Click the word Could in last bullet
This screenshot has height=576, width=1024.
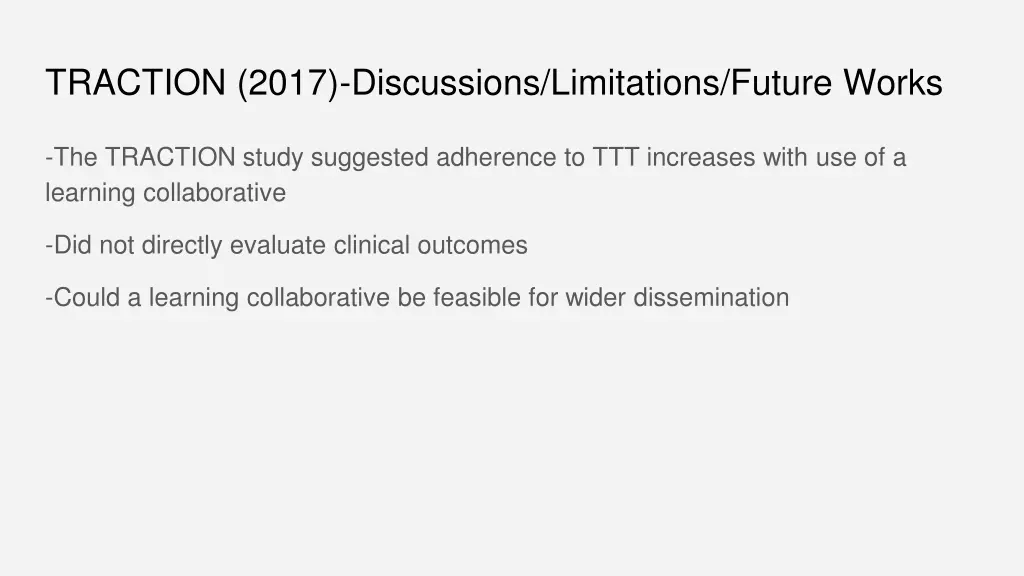[x=87, y=298]
